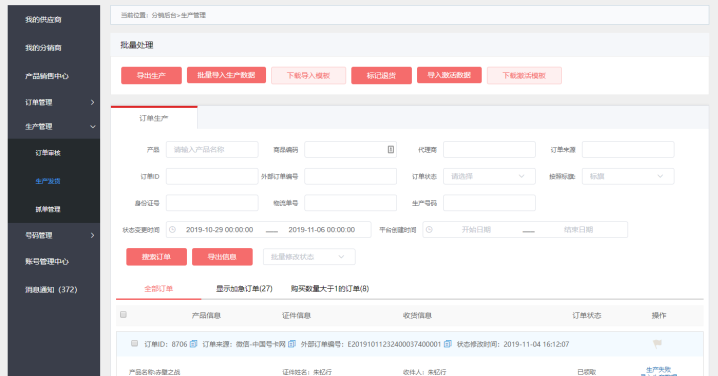Click the clock icon in 状态变更时间 field
The height and width of the screenshot is (376, 718).
[173, 229]
